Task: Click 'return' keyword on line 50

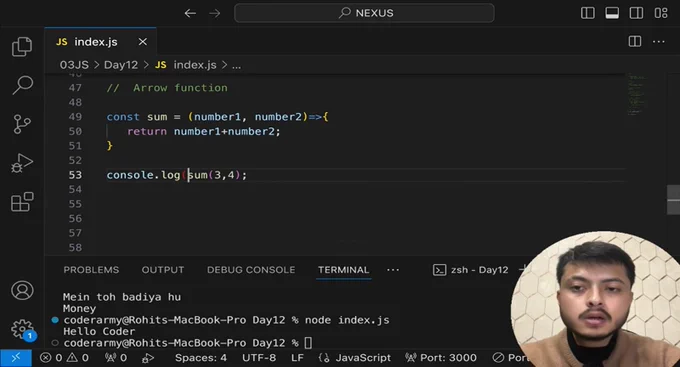Action: pyautogui.click(x=147, y=131)
